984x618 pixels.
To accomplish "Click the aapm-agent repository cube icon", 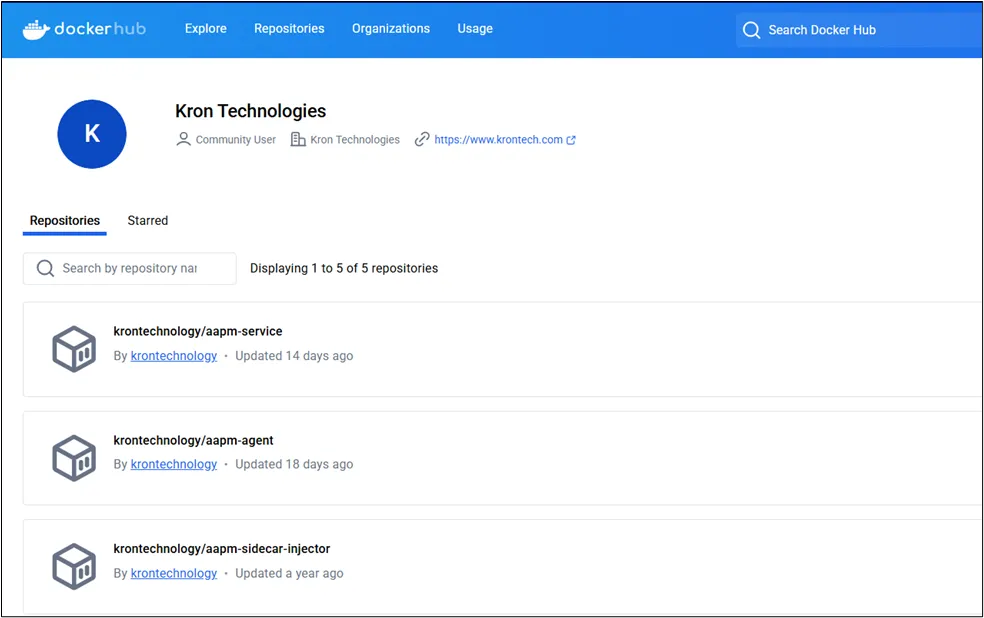I will tap(74, 458).
